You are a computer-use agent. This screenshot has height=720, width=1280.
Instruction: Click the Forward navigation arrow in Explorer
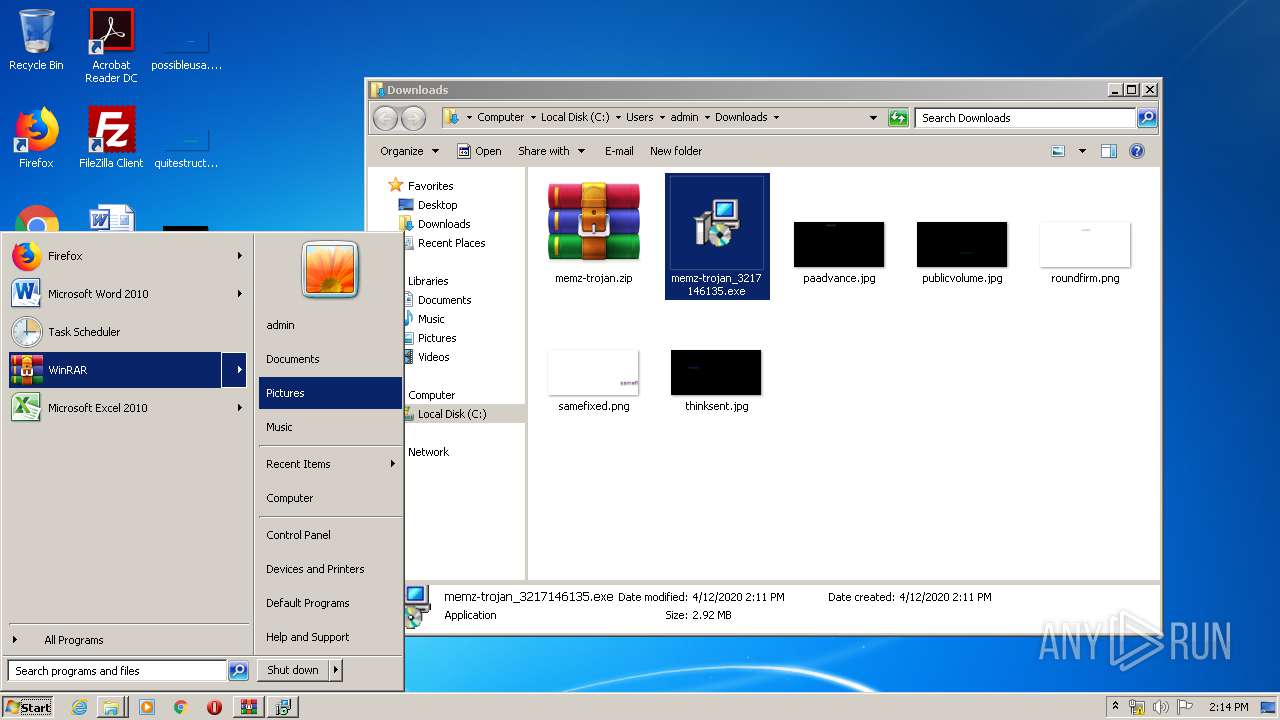click(413, 118)
